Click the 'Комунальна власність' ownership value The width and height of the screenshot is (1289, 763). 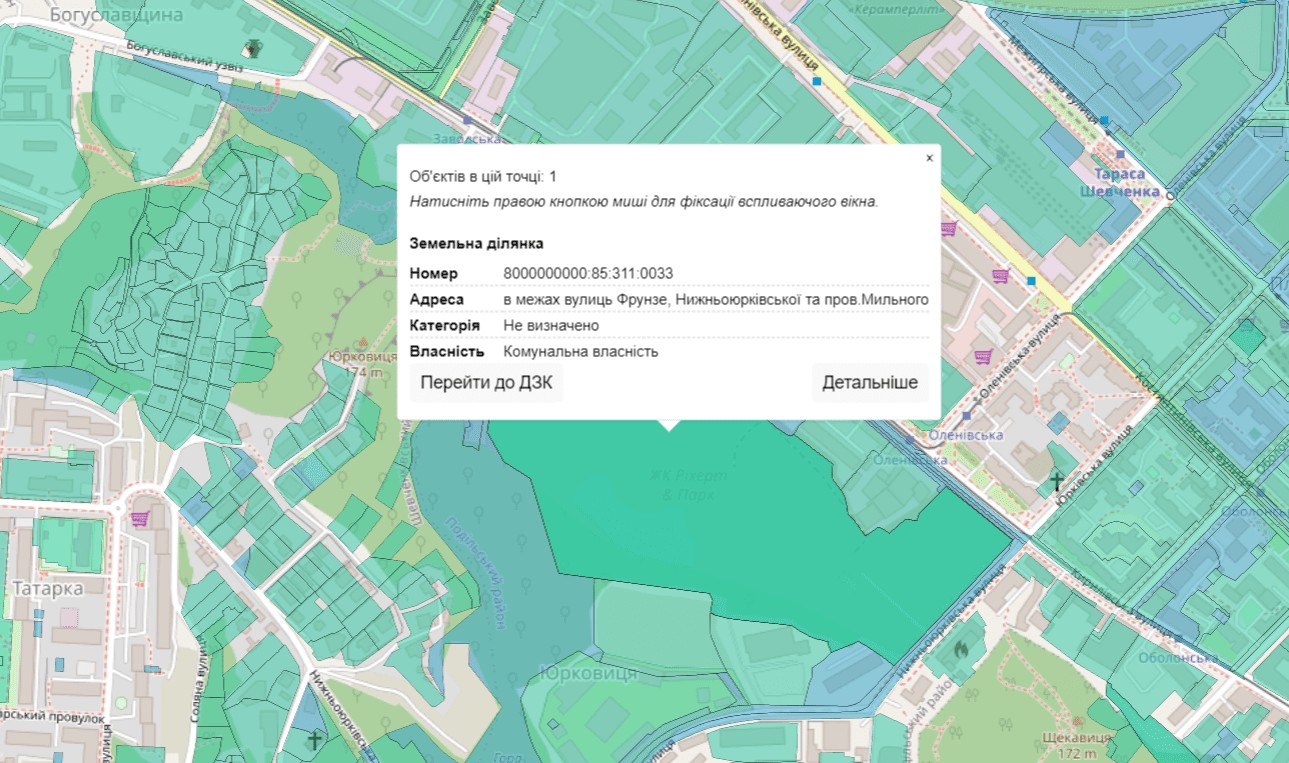581,352
